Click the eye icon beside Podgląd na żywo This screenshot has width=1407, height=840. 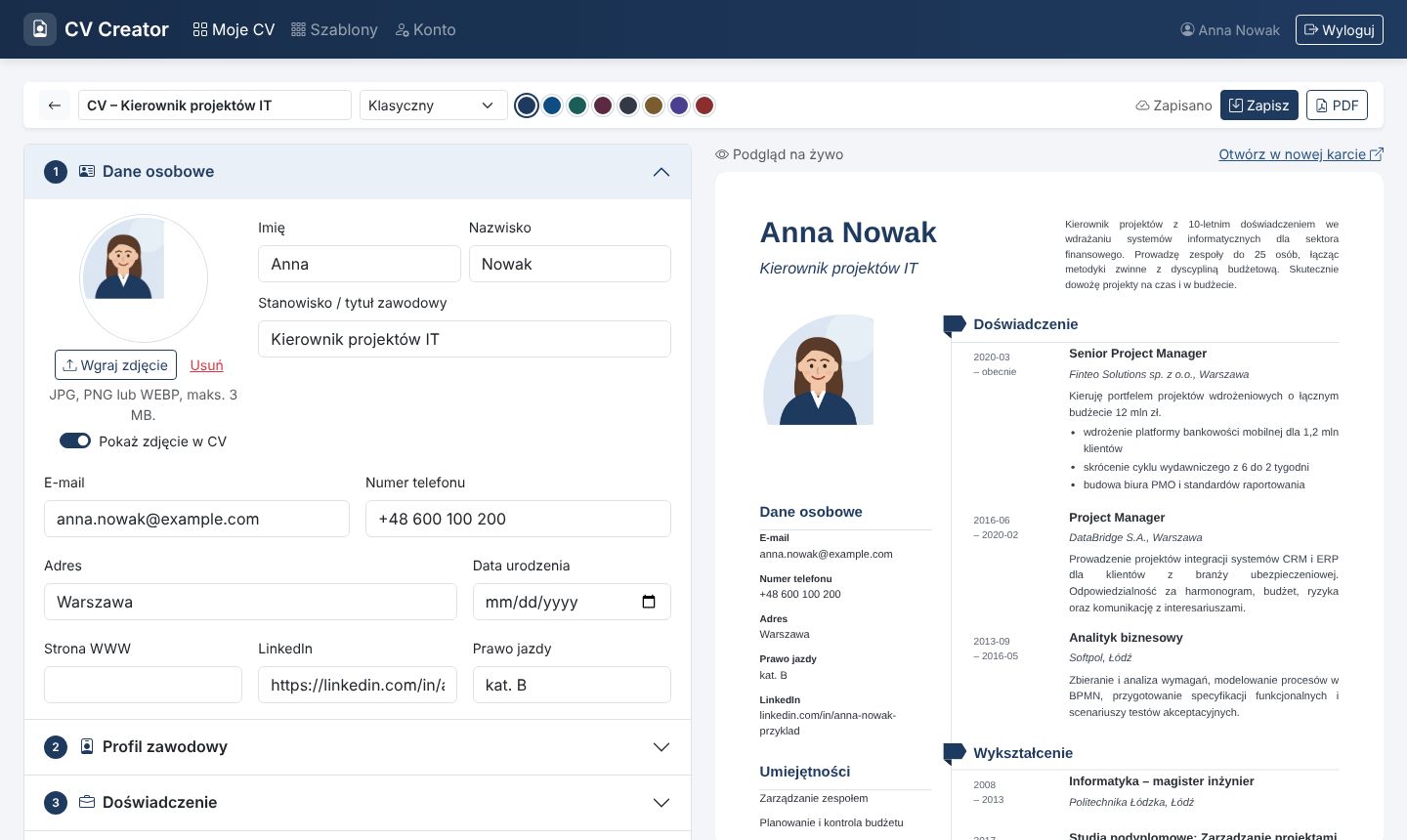click(x=722, y=154)
